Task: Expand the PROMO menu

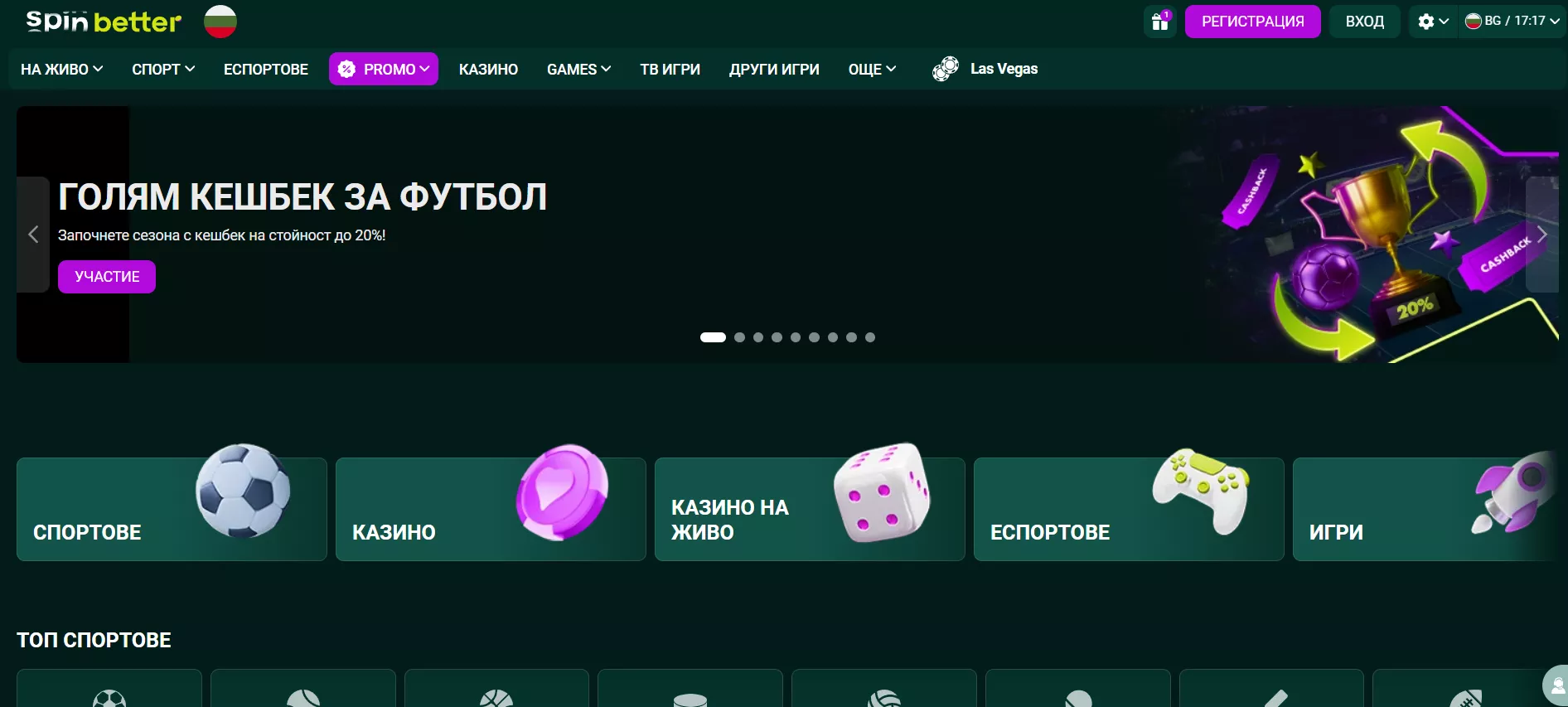Action: pyautogui.click(x=384, y=70)
